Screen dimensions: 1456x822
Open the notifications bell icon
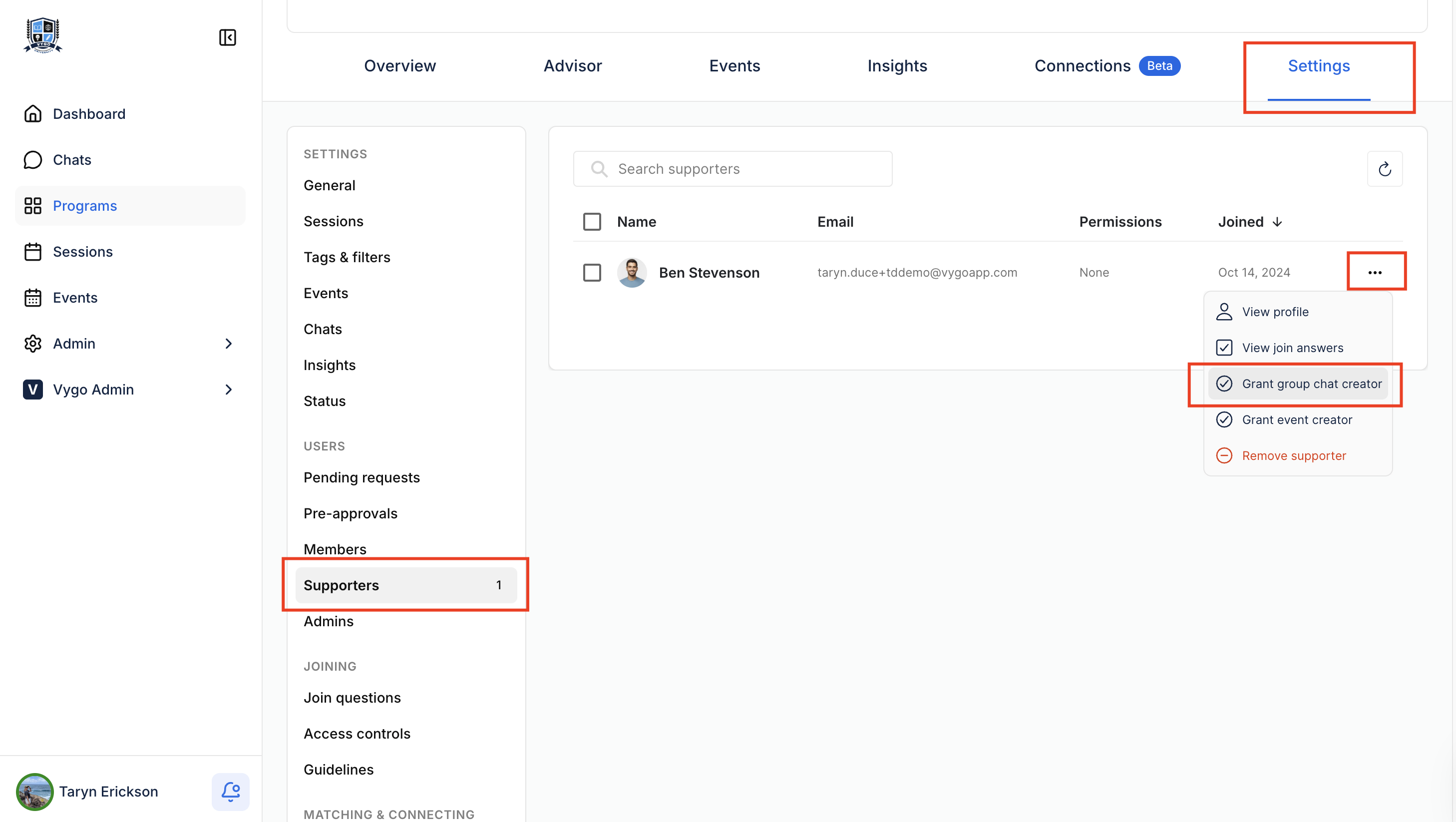click(x=230, y=791)
